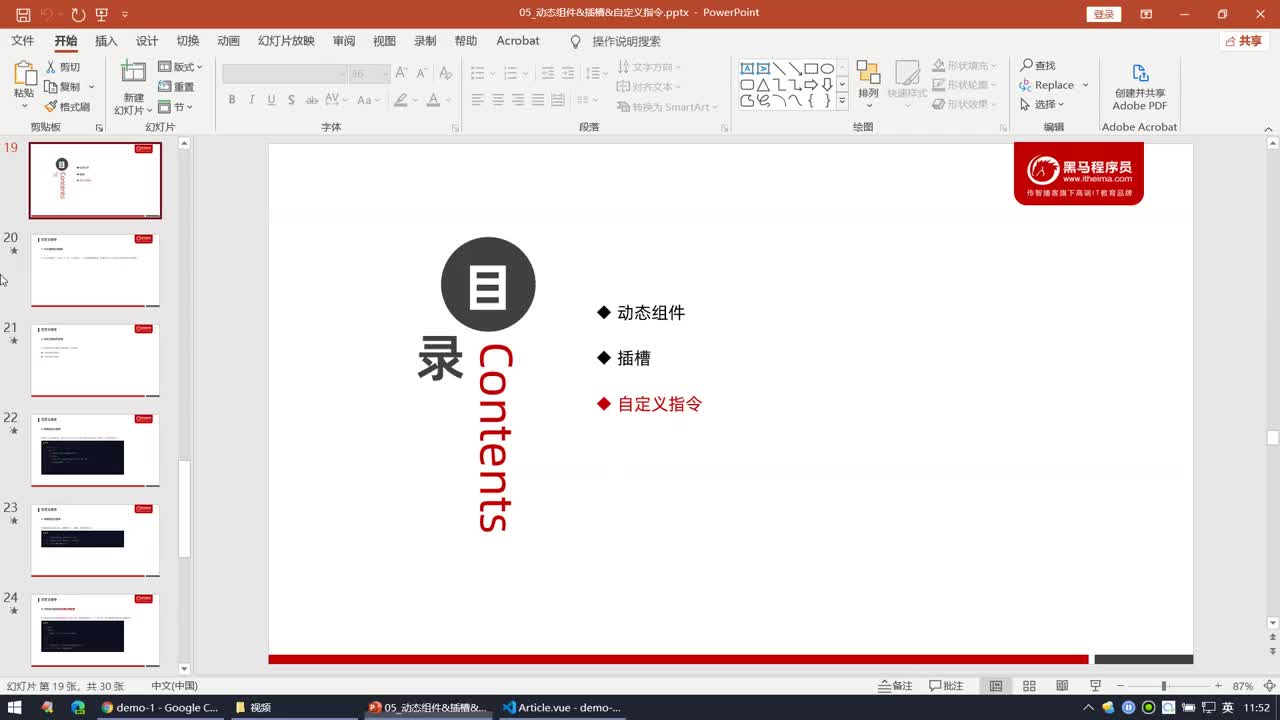Screen dimensions: 1280x720
Task: Switch to 动画 Animations tab
Action: pos(229,41)
